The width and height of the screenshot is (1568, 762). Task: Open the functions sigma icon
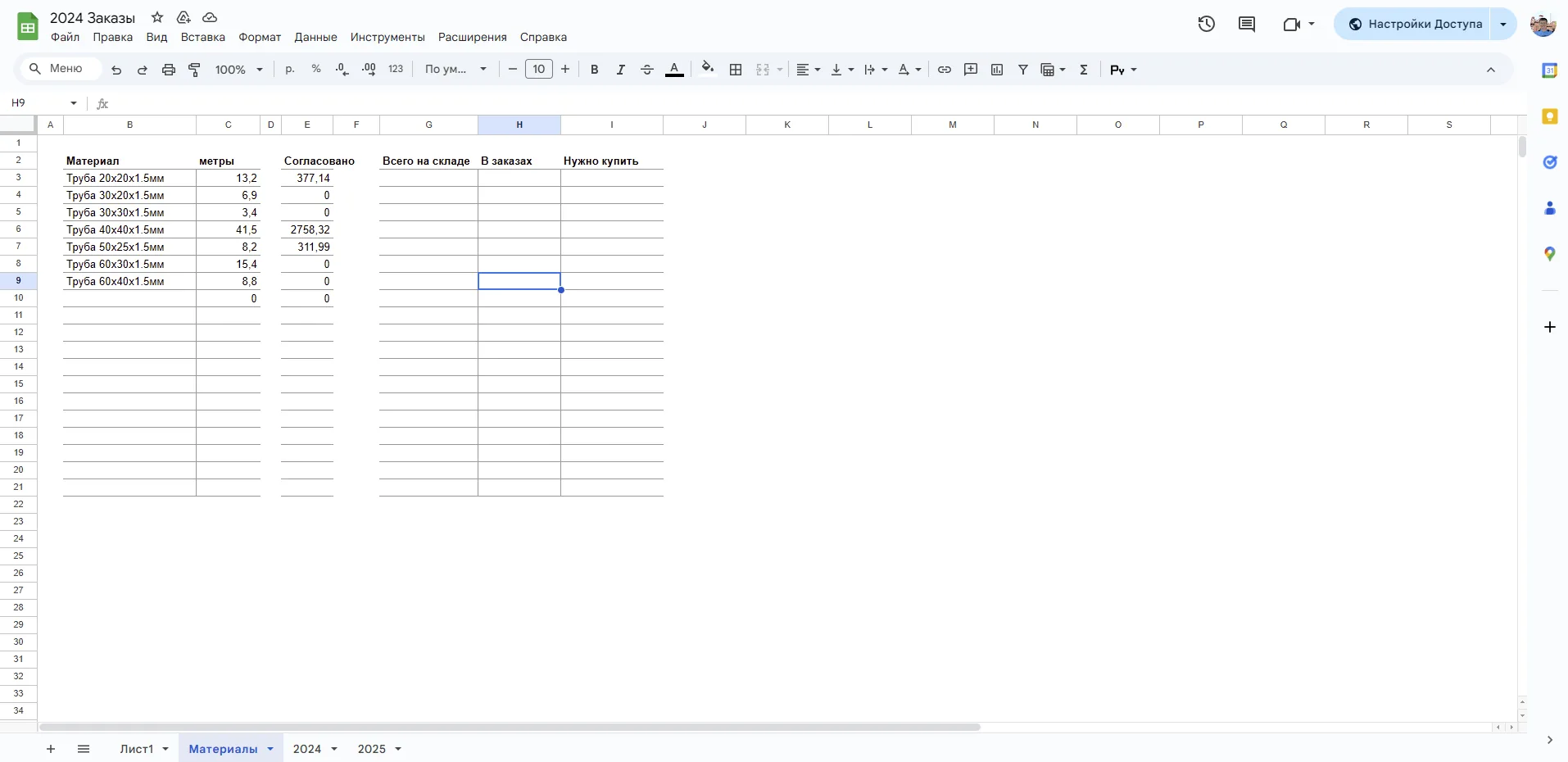(1084, 70)
